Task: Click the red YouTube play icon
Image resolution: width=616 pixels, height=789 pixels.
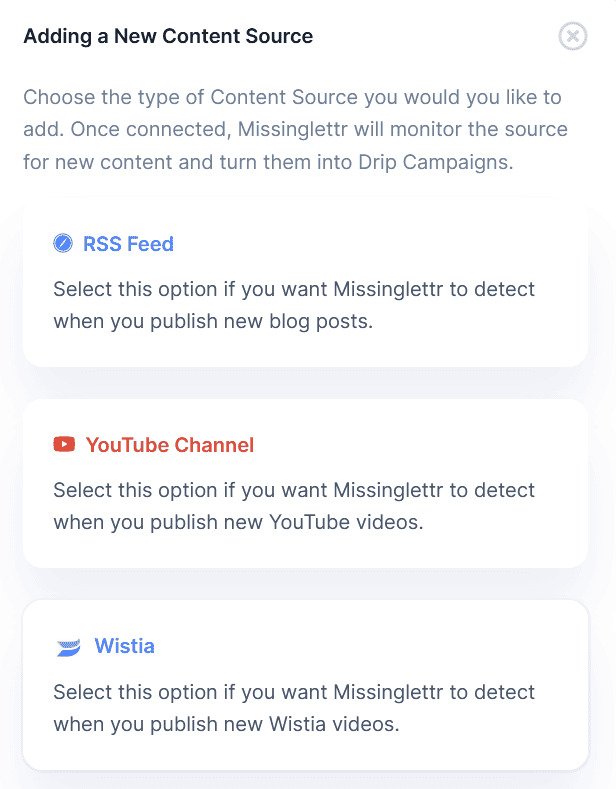Action: point(64,444)
